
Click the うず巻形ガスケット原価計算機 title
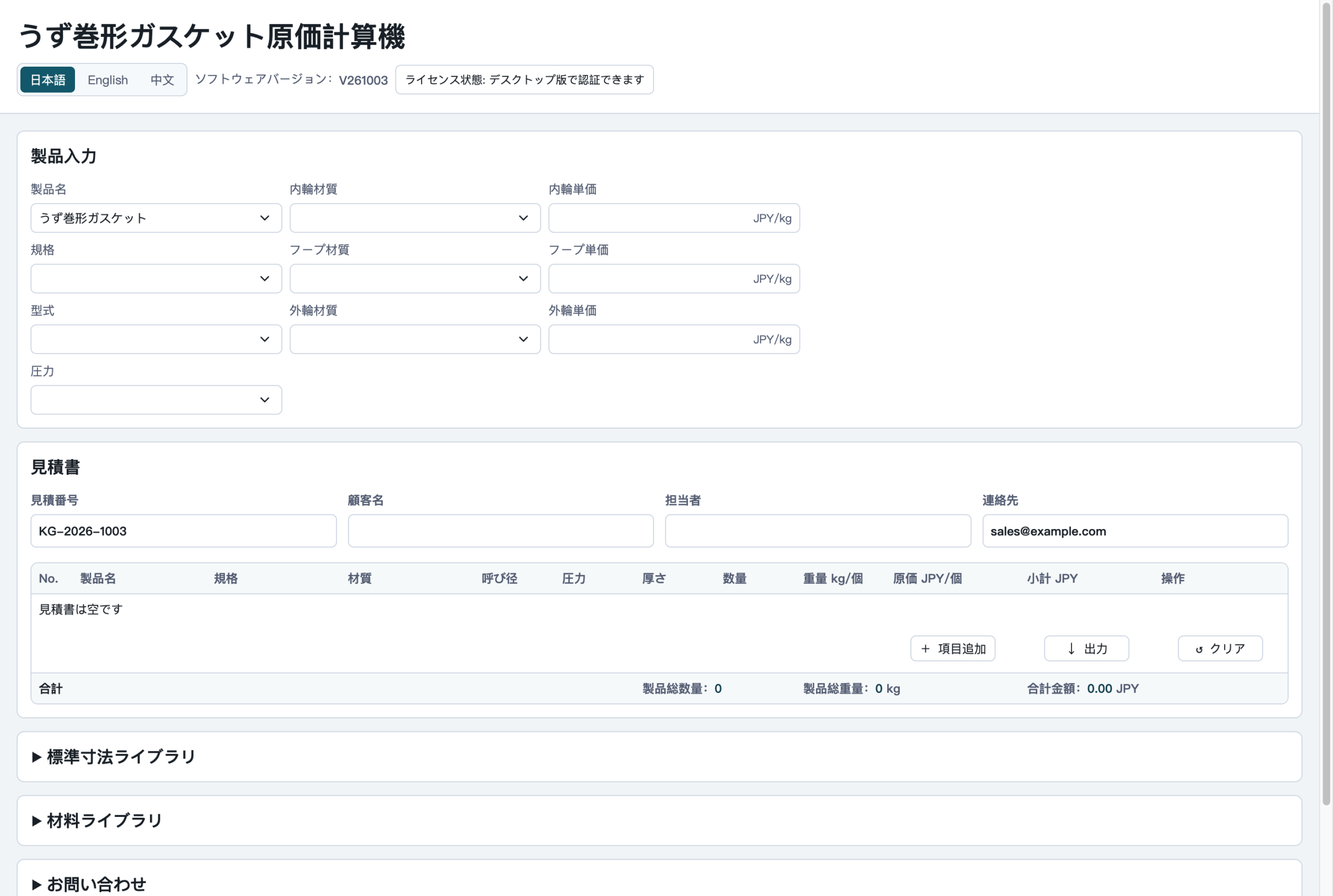pos(211,36)
